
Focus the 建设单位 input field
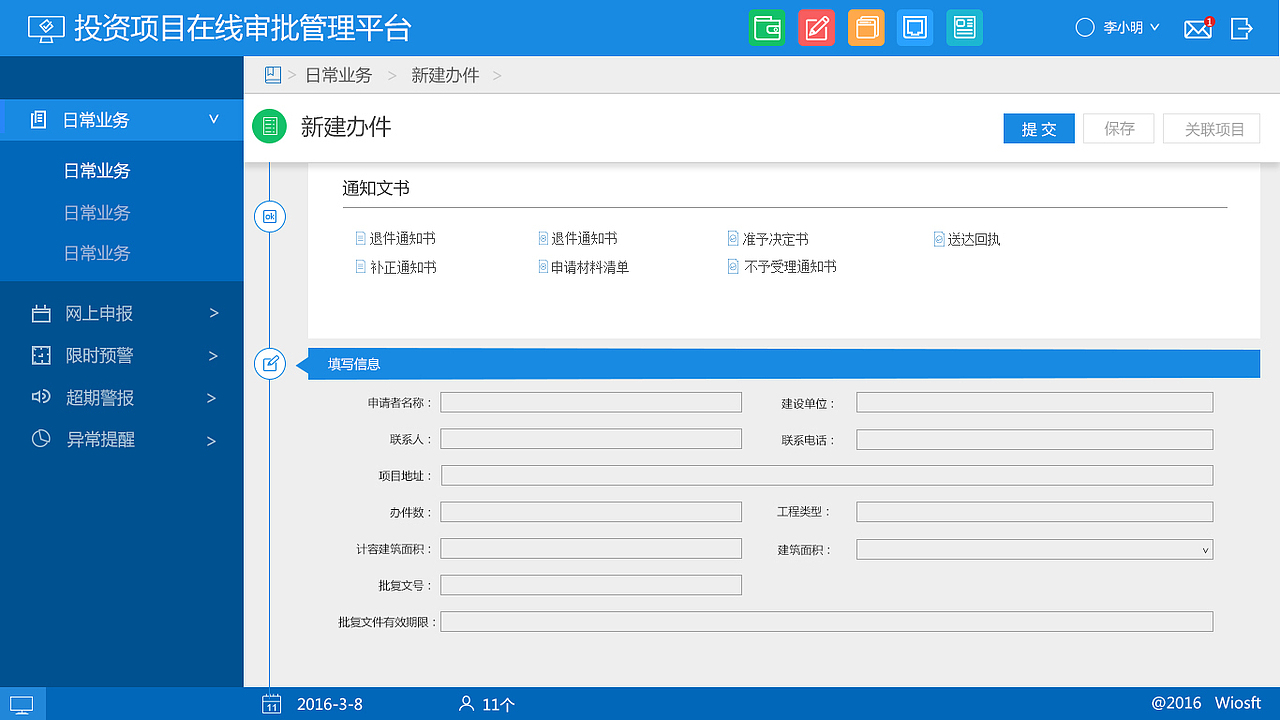pyautogui.click(x=1035, y=402)
